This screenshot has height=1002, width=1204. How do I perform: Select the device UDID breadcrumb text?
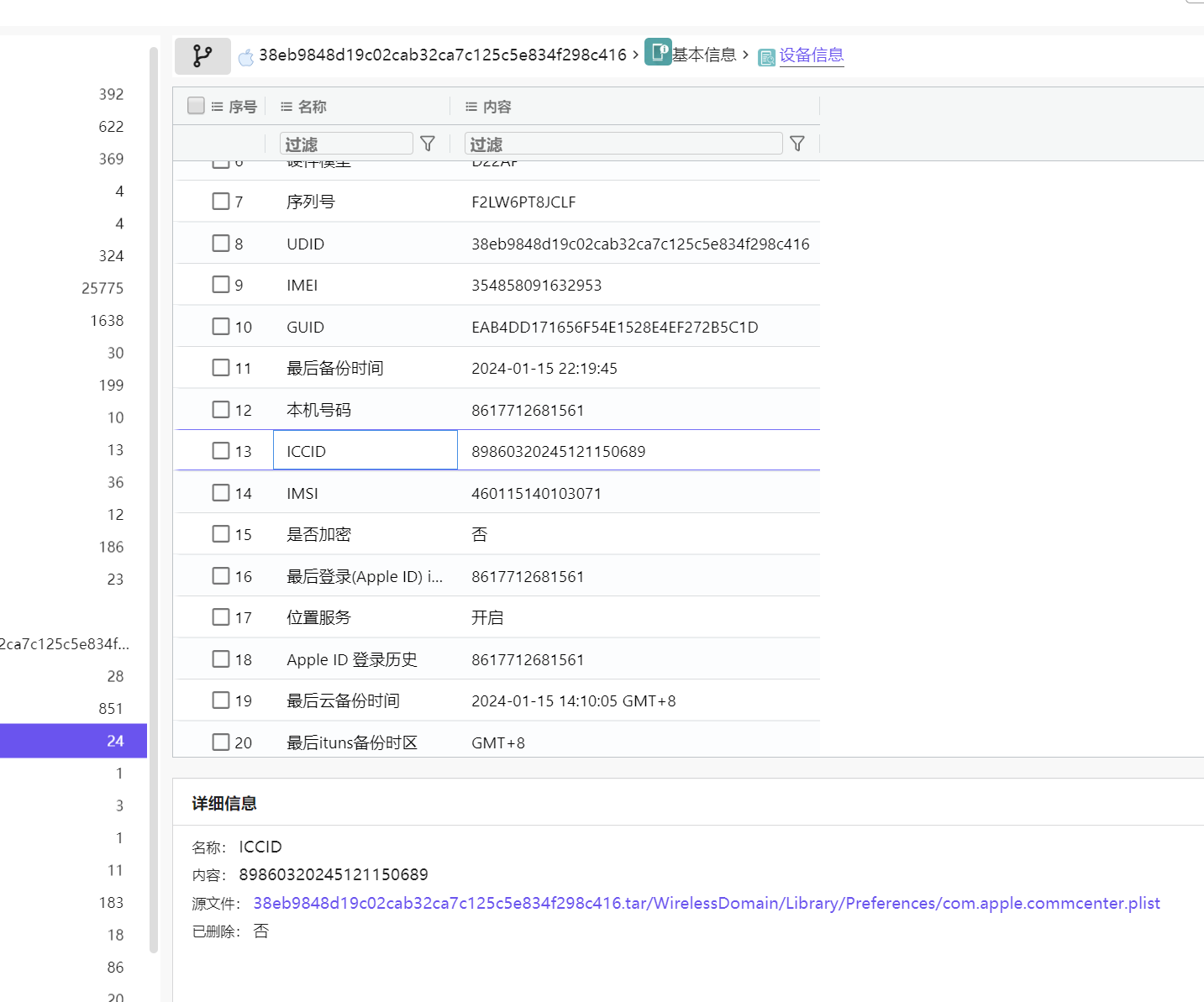pos(443,55)
